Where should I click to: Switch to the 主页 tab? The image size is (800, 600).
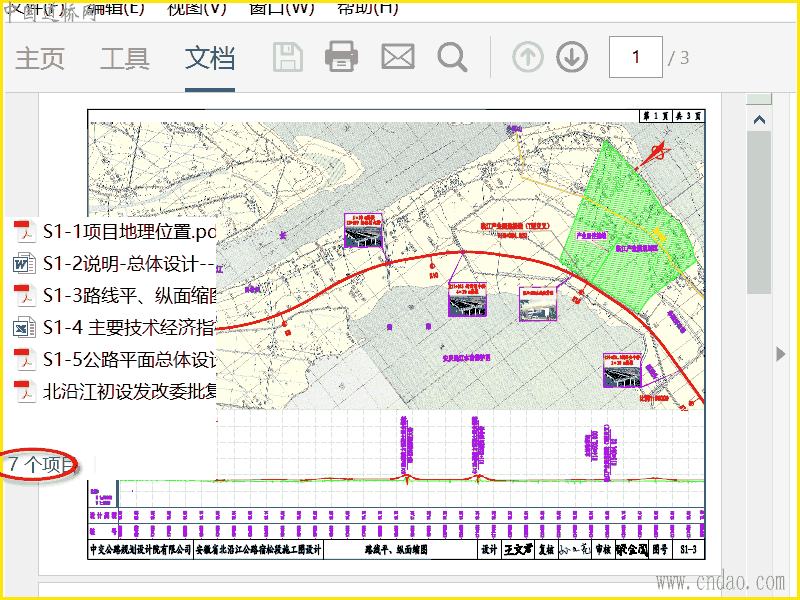pos(40,58)
